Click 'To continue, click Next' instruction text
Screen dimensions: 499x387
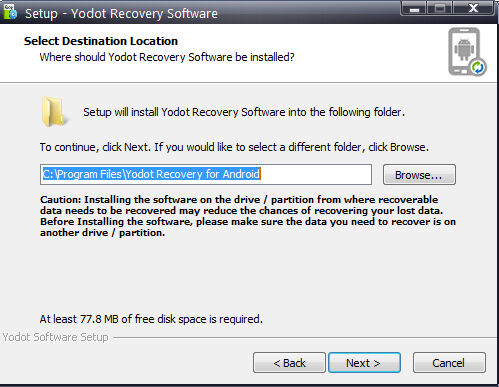(234, 147)
